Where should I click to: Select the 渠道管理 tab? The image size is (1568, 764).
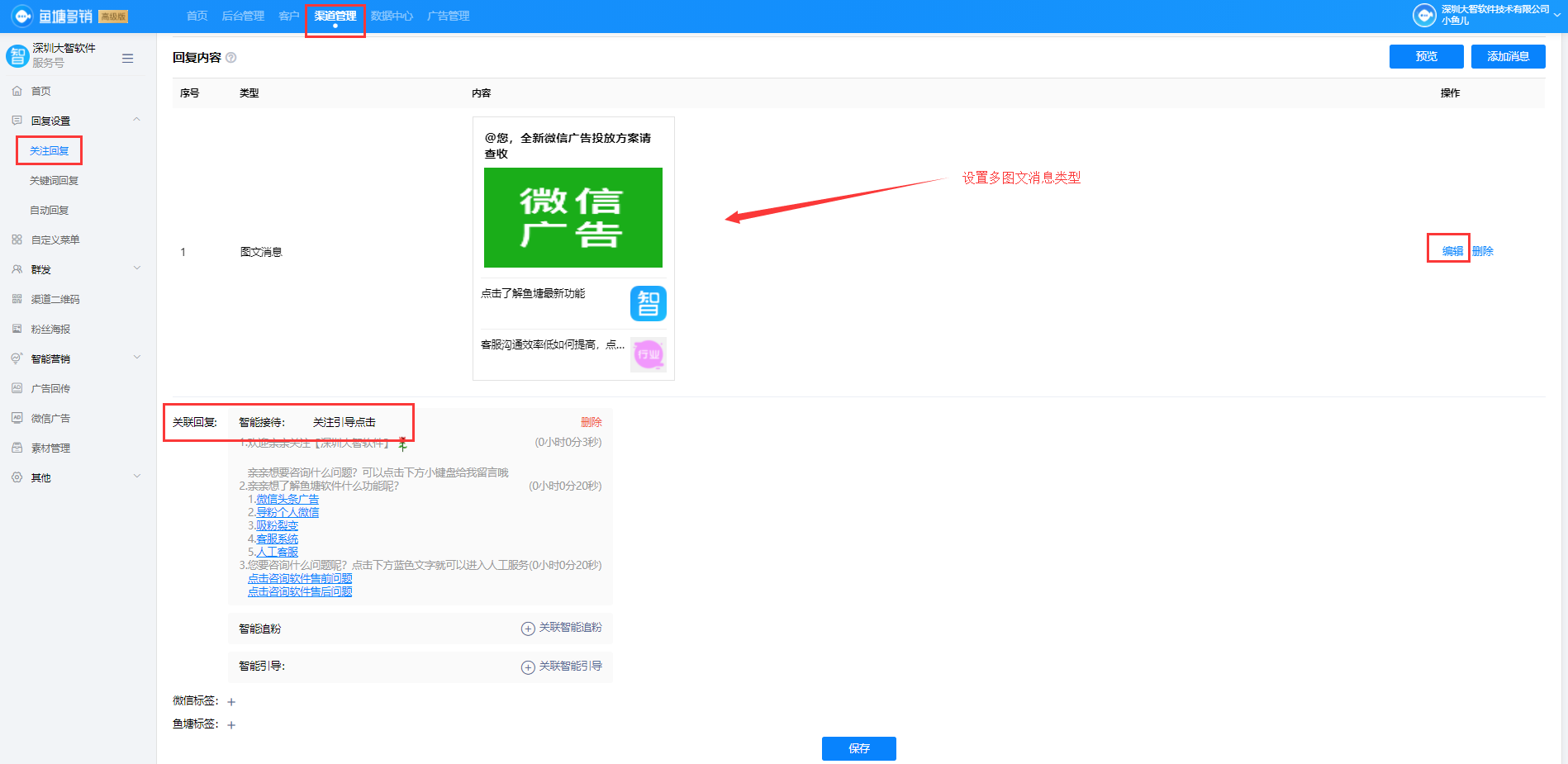tap(335, 16)
